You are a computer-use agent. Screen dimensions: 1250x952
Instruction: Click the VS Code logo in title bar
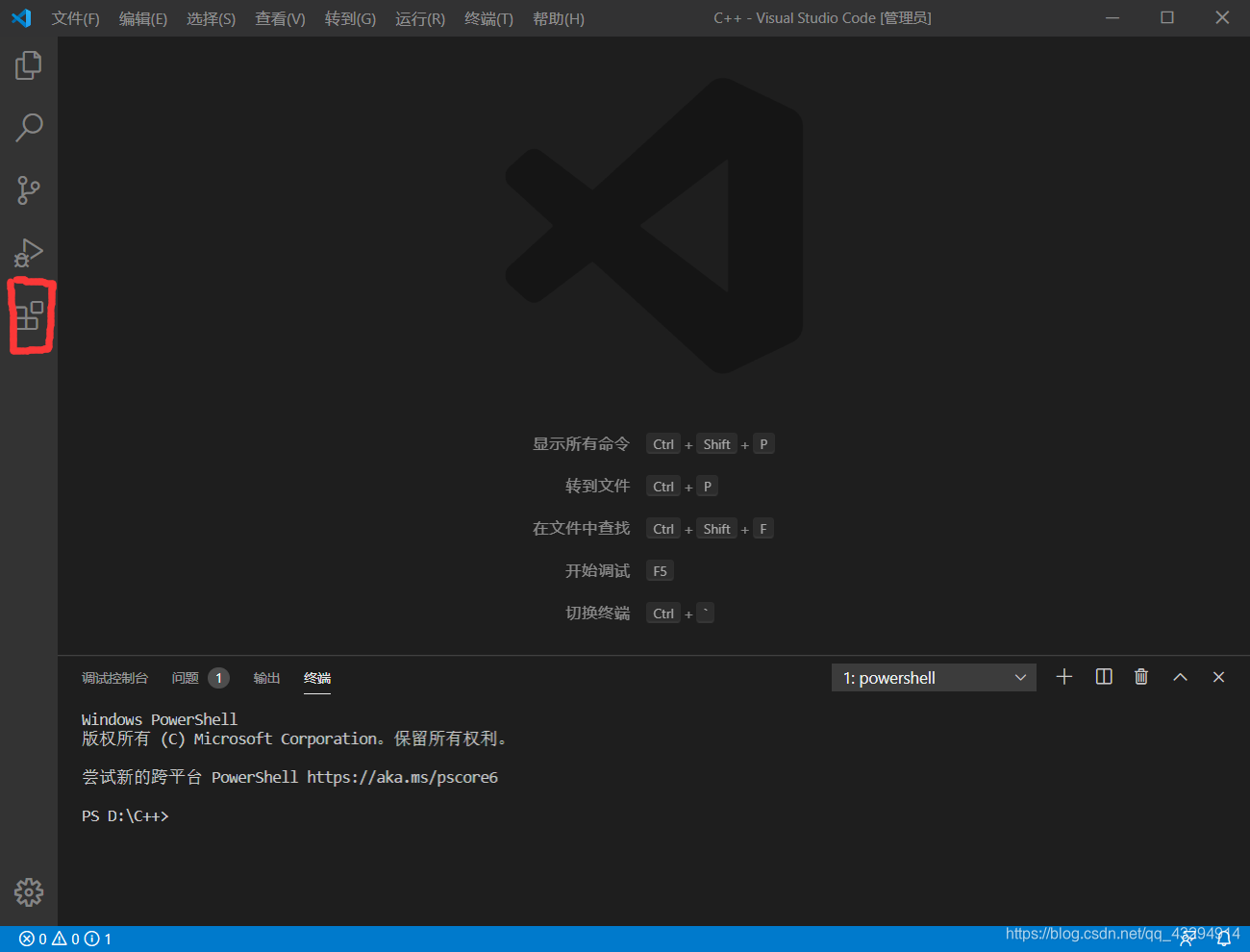[x=21, y=18]
